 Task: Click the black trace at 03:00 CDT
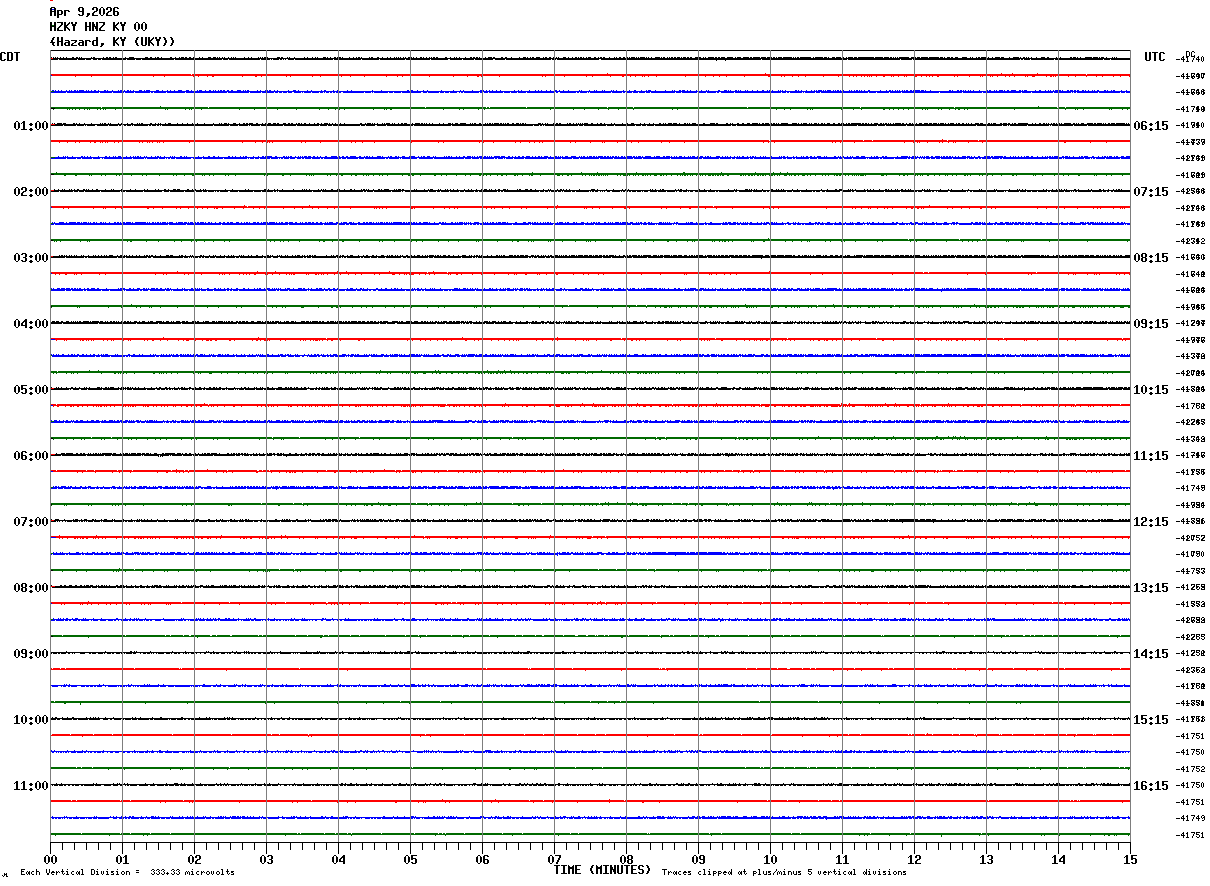click(590, 257)
